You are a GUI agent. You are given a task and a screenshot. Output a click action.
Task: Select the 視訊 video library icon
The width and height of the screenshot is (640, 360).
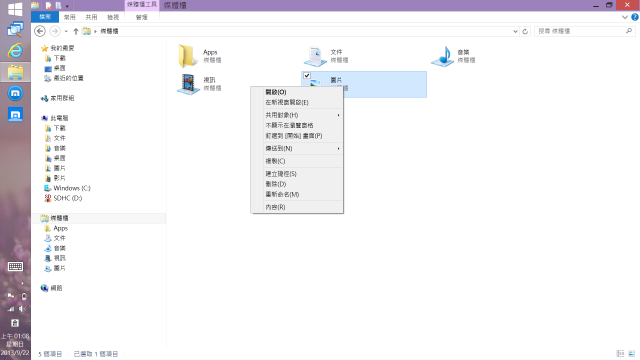point(188,84)
